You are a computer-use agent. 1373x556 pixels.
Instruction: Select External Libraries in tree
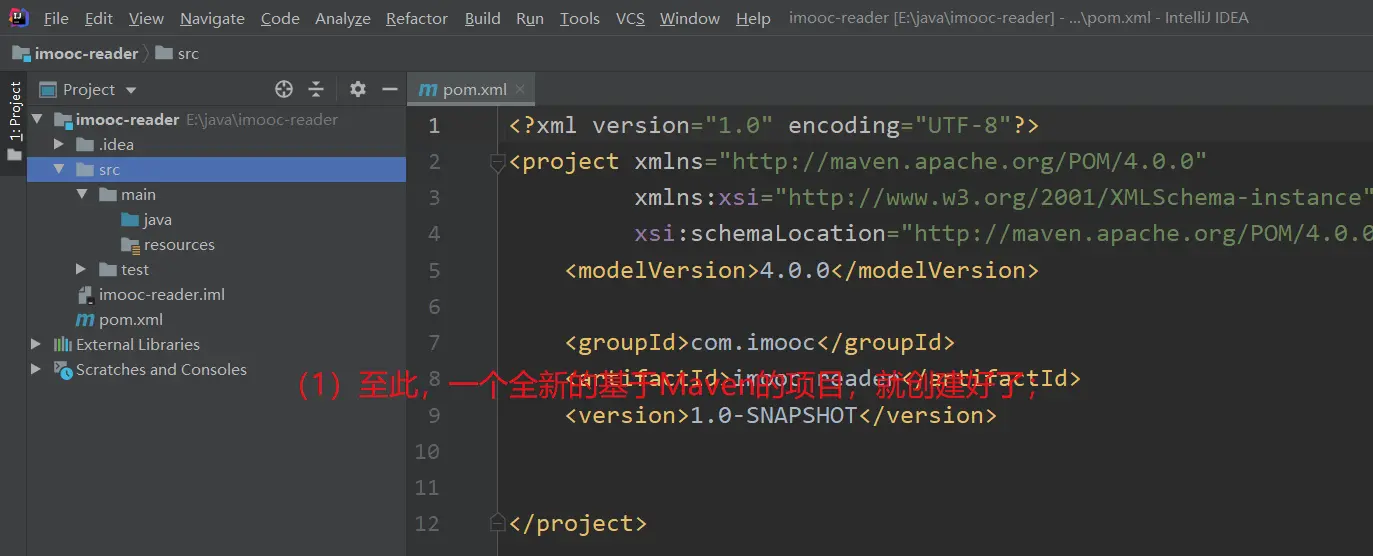[x=217, y=344]
